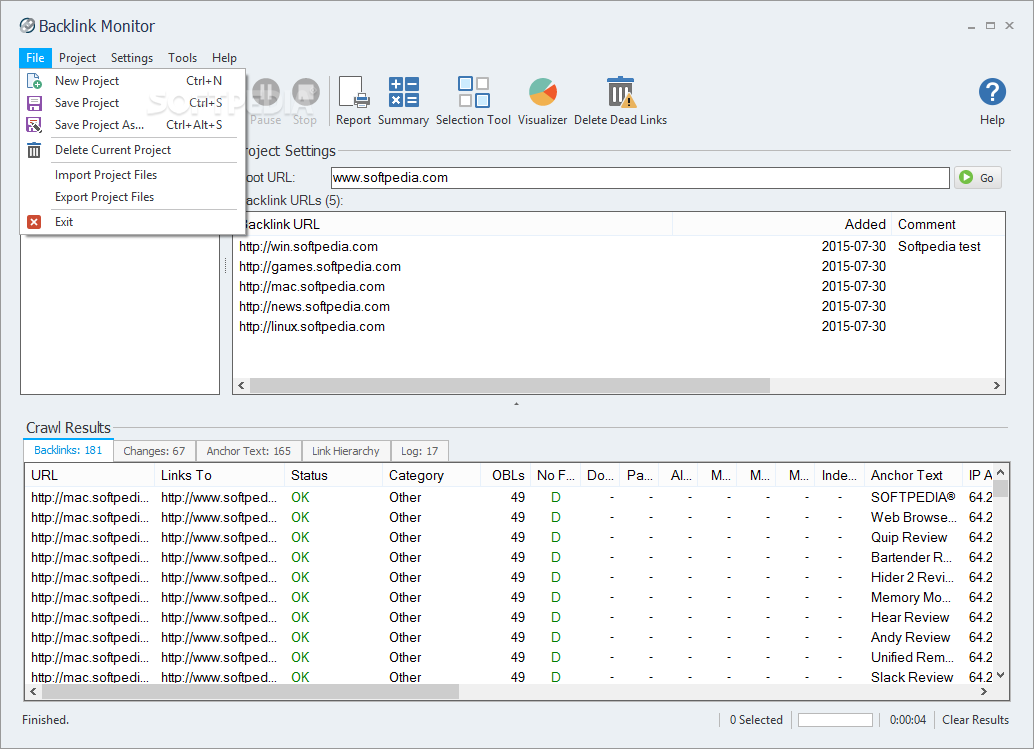Open the Report tool
The width and height of the screenshot is (1034, 749).
tap(353, 101)
